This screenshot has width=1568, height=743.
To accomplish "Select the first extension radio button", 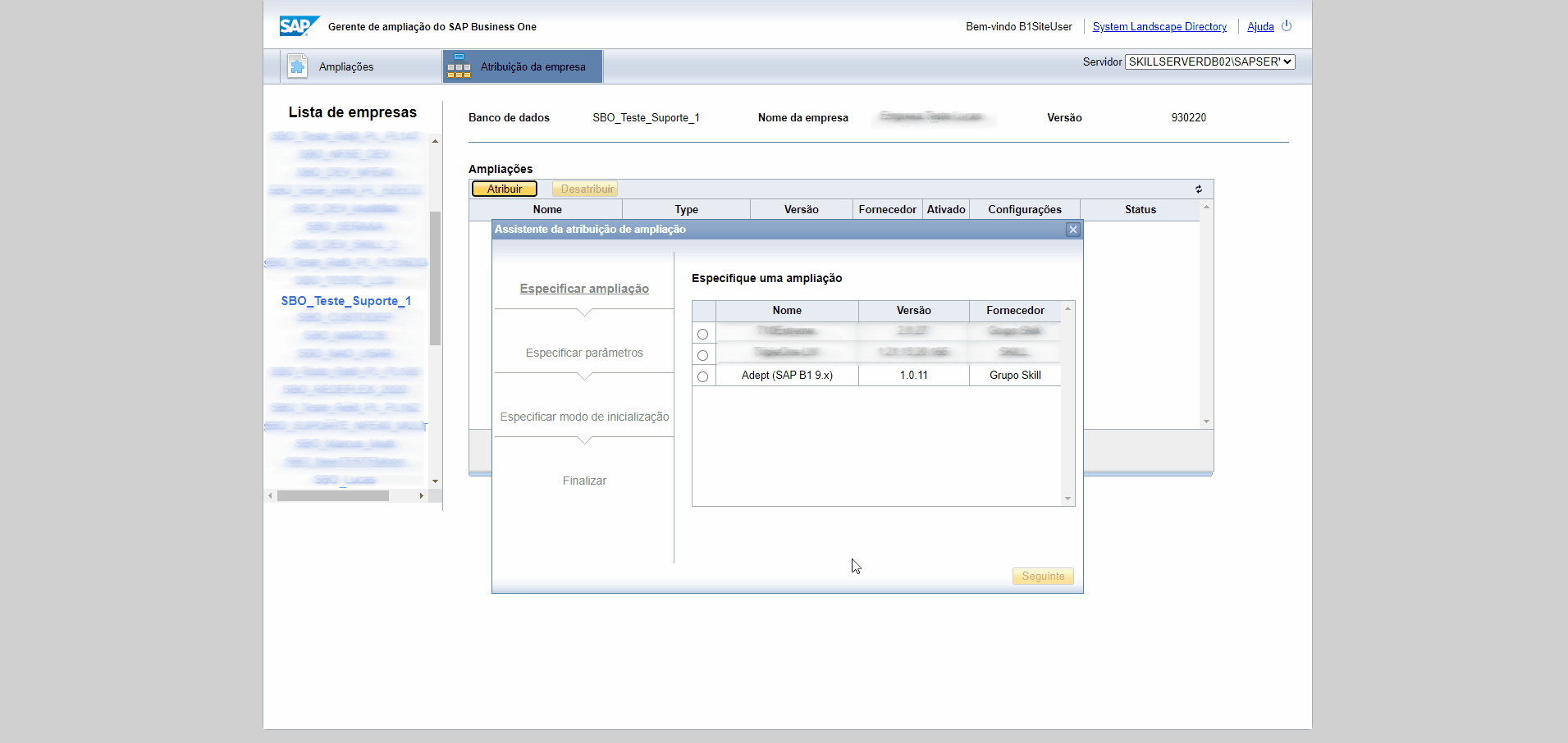I will pos(702,334).
